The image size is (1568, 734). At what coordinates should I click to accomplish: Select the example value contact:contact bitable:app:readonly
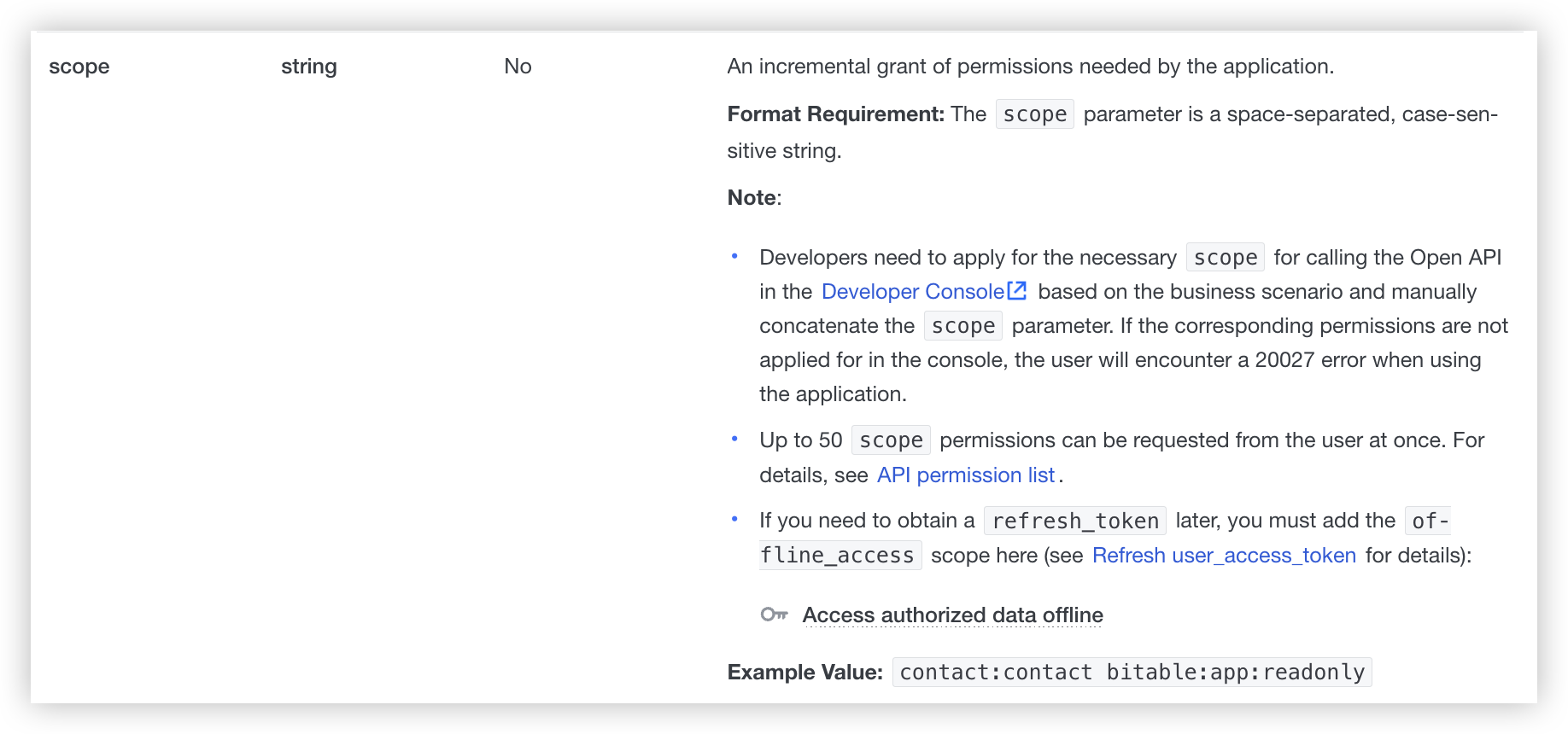pyautogui.click(x=1132, y=673)
